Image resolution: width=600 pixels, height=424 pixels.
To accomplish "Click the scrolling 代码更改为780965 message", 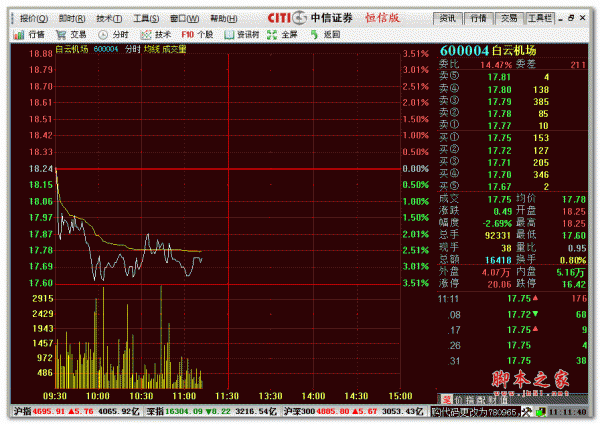I will [x=476, y=412].
